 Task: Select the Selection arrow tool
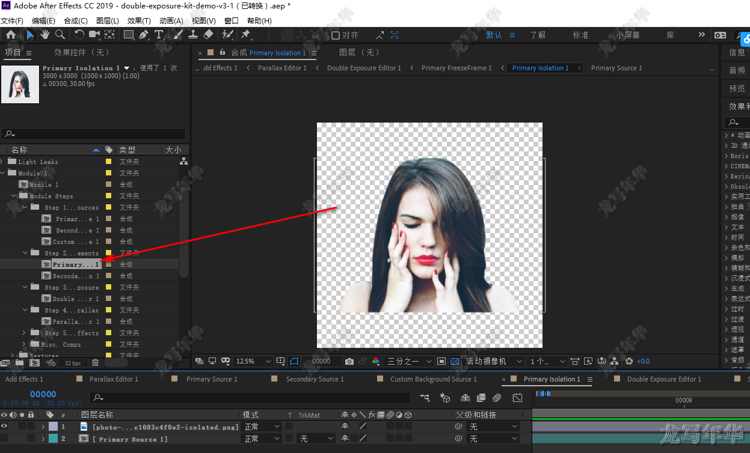click(30, 35)
